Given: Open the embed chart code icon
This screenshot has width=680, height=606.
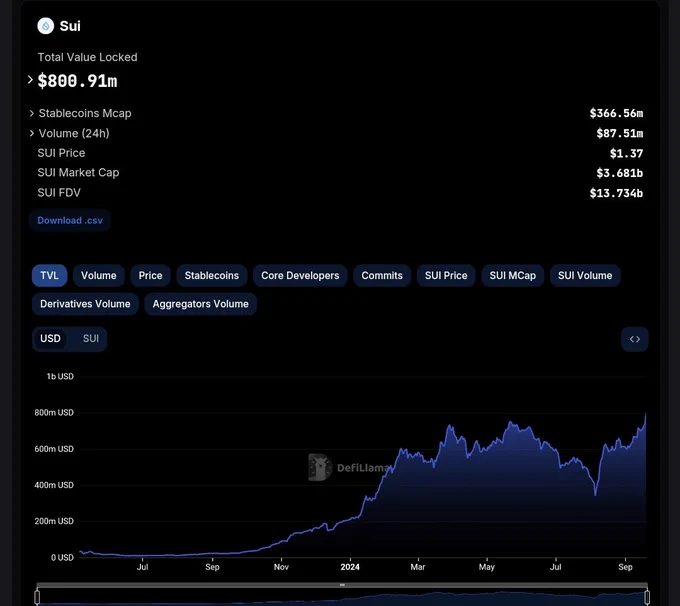Looking at the screenshot, I should tap(634, 339).
